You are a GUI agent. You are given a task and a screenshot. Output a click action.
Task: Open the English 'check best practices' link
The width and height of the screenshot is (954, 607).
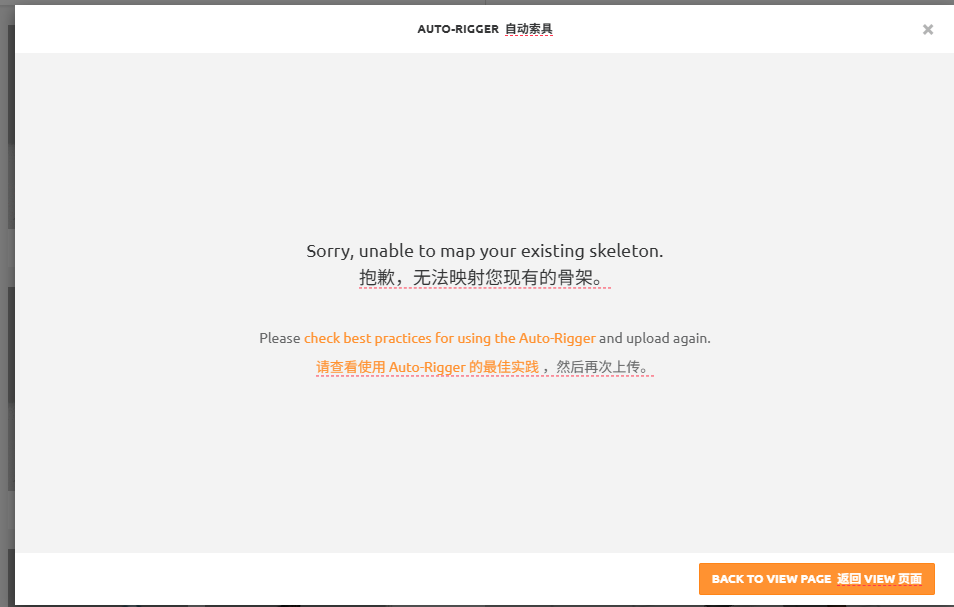(x=450, y=338)
